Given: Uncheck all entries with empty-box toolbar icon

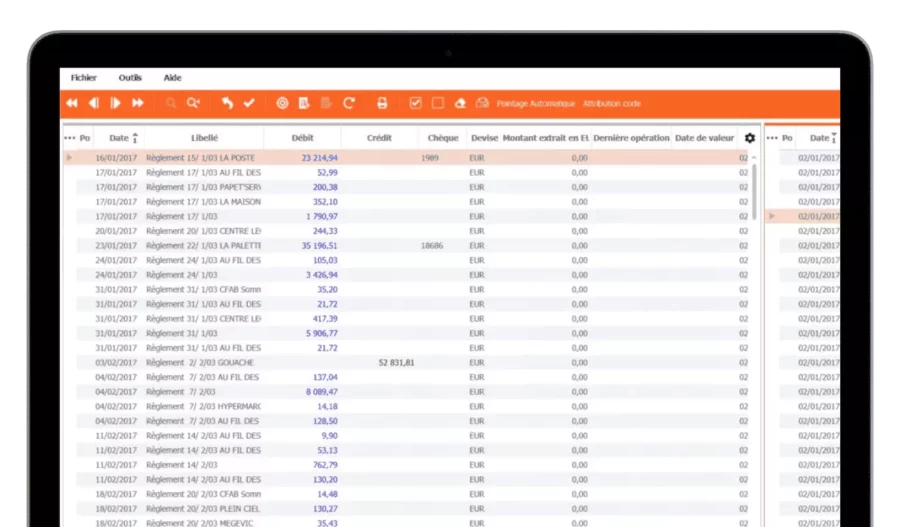Looking at the screenshot, I should pyautogui.click(x=438, y=103).
